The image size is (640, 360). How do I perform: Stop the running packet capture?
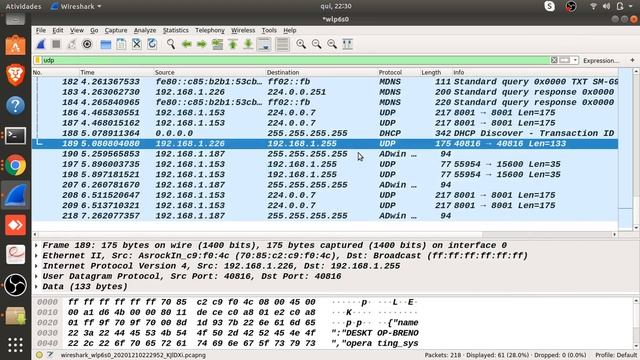[x=56, y=44]
